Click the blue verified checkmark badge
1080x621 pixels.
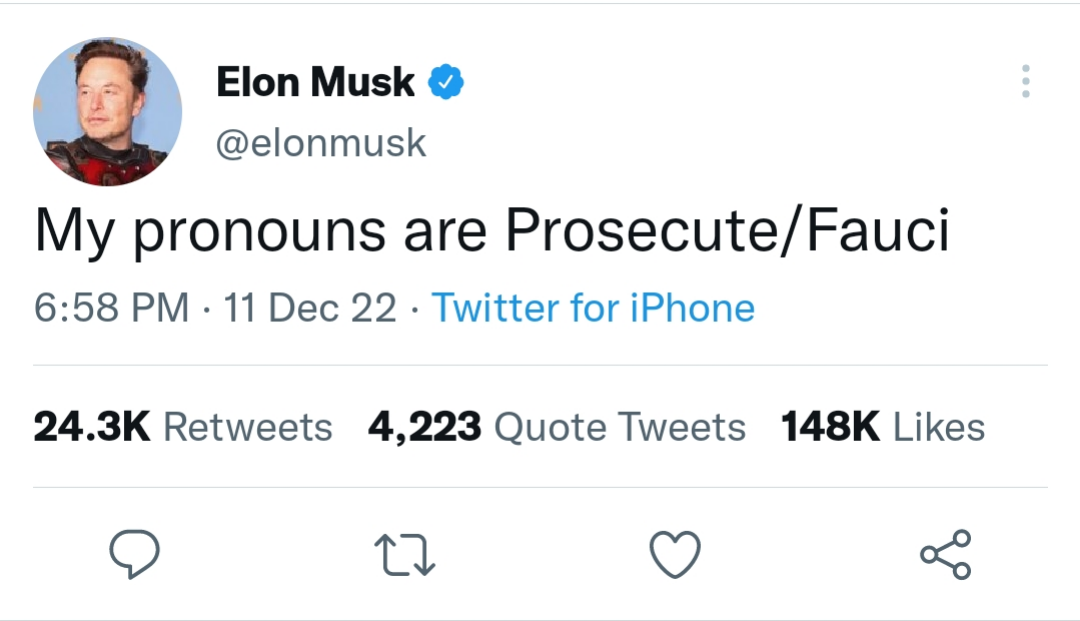pyautogui.click(x=446, y=82)
